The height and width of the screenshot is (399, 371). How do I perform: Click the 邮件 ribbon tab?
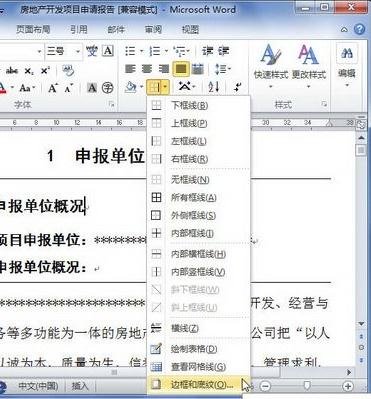tap(116, 29)
